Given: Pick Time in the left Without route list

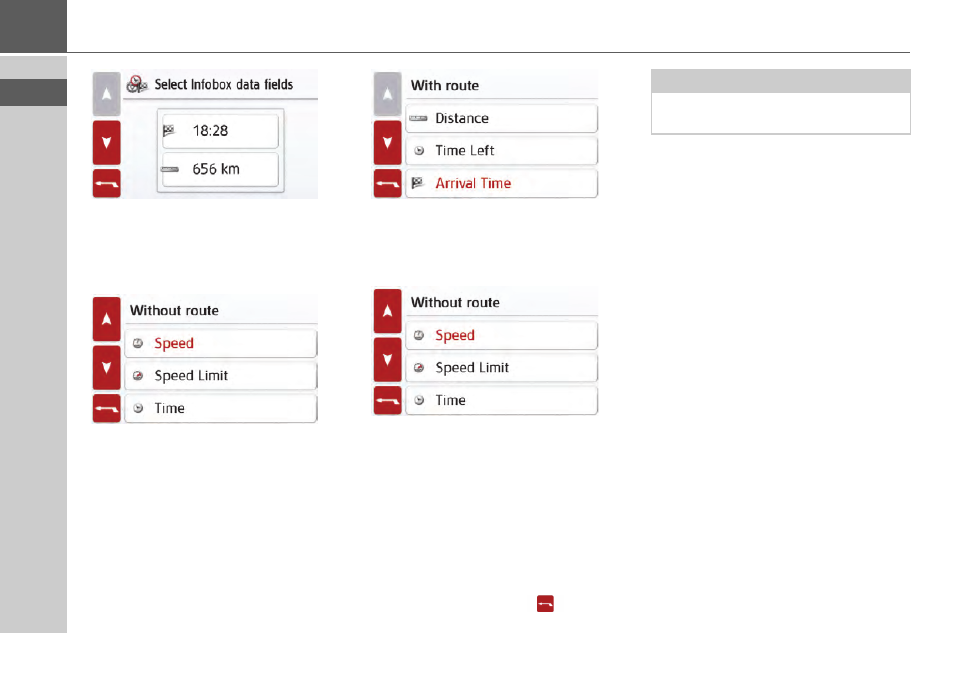Looking at the screenshot, I should point(220,409).
